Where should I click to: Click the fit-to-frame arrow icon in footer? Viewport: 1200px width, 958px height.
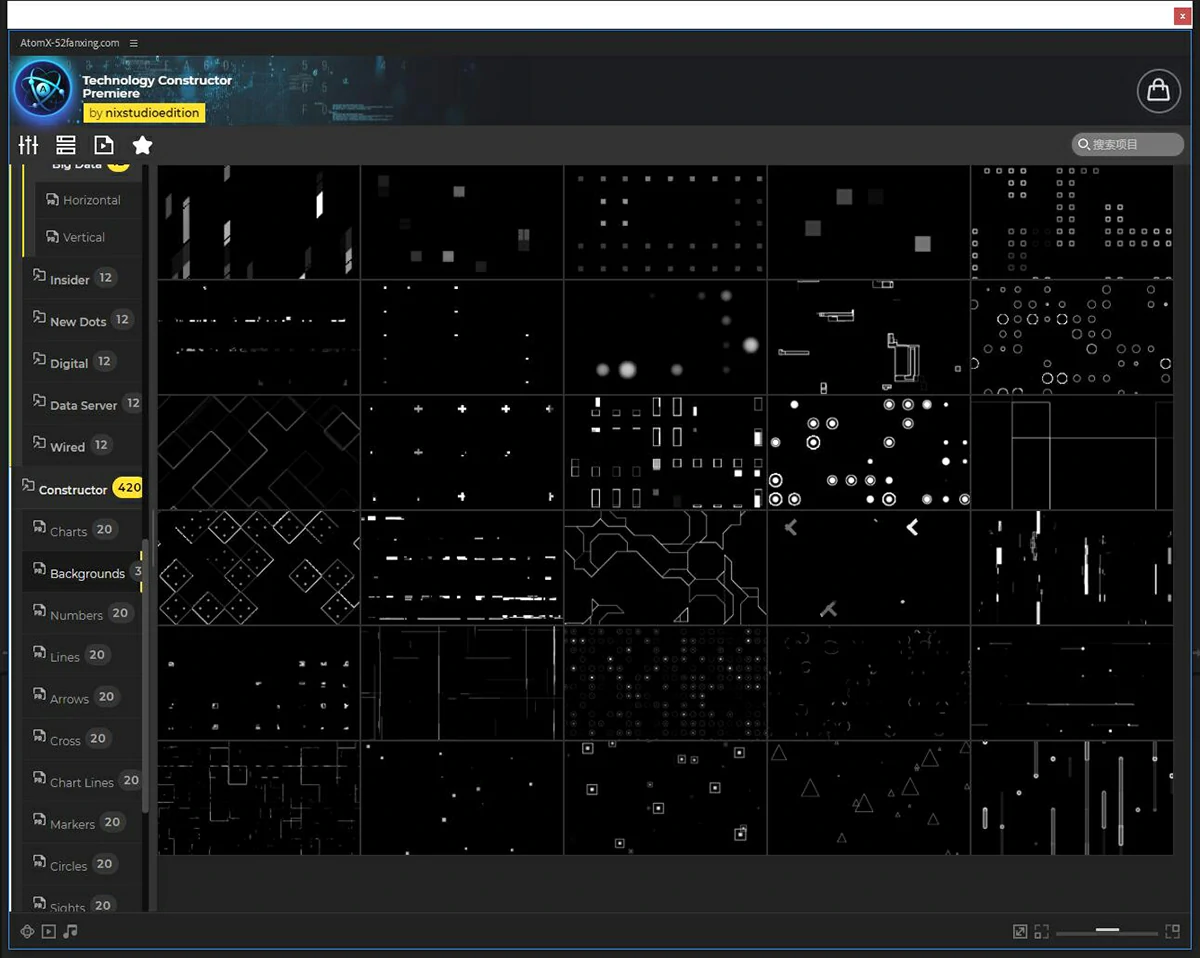(1020, 931)
